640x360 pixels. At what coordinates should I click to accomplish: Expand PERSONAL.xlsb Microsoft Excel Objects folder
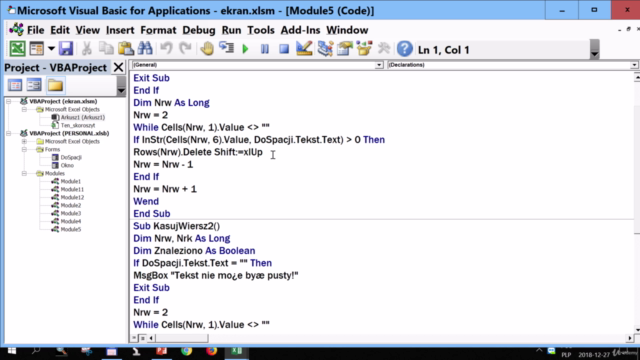24,141
